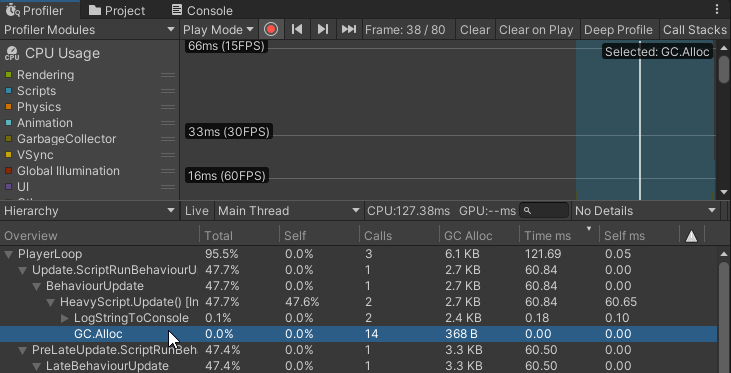
Task: Click the 368 B GC Alloc value
Action: (x=461, y=334)
